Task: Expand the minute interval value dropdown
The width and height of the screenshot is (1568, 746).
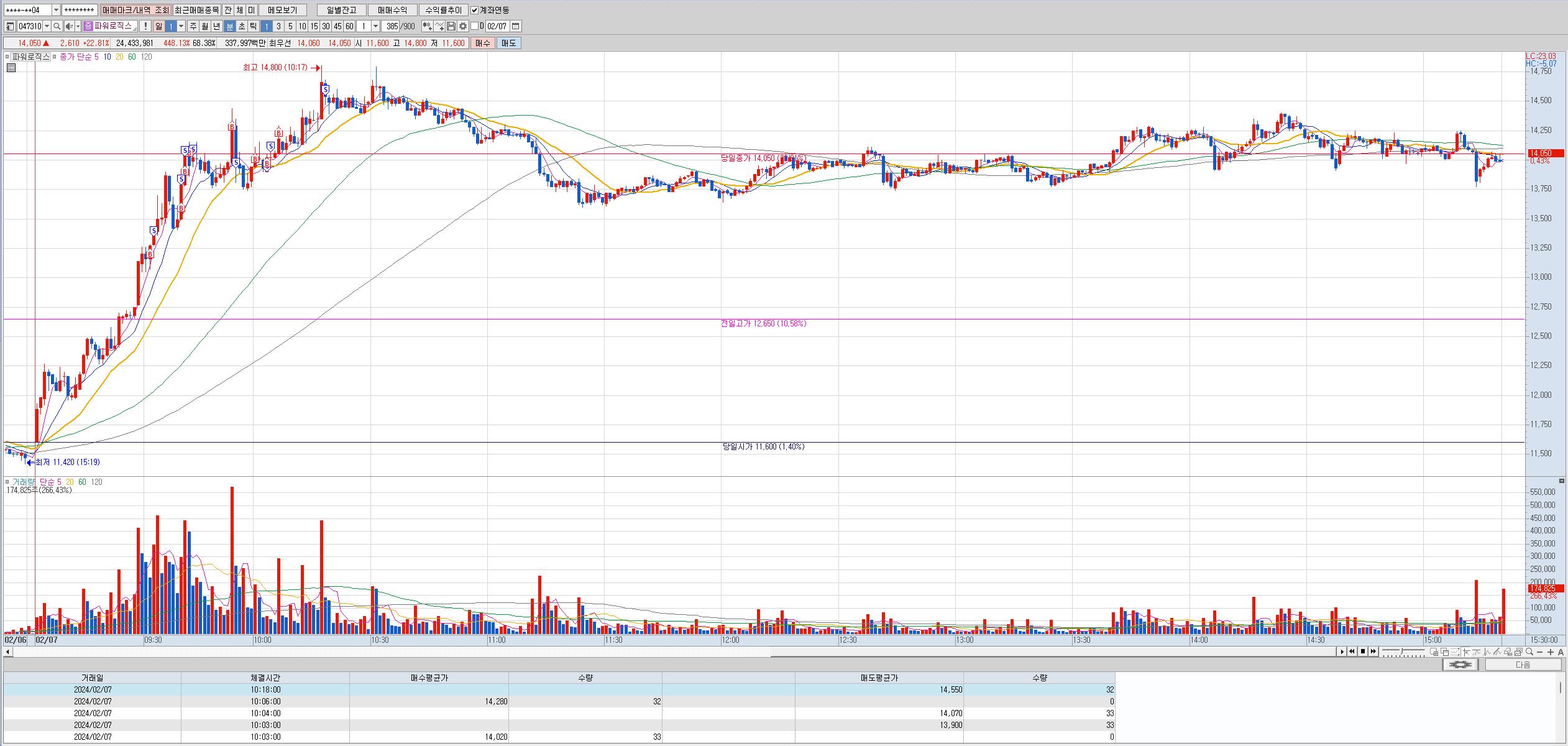Action: (375, 26)
